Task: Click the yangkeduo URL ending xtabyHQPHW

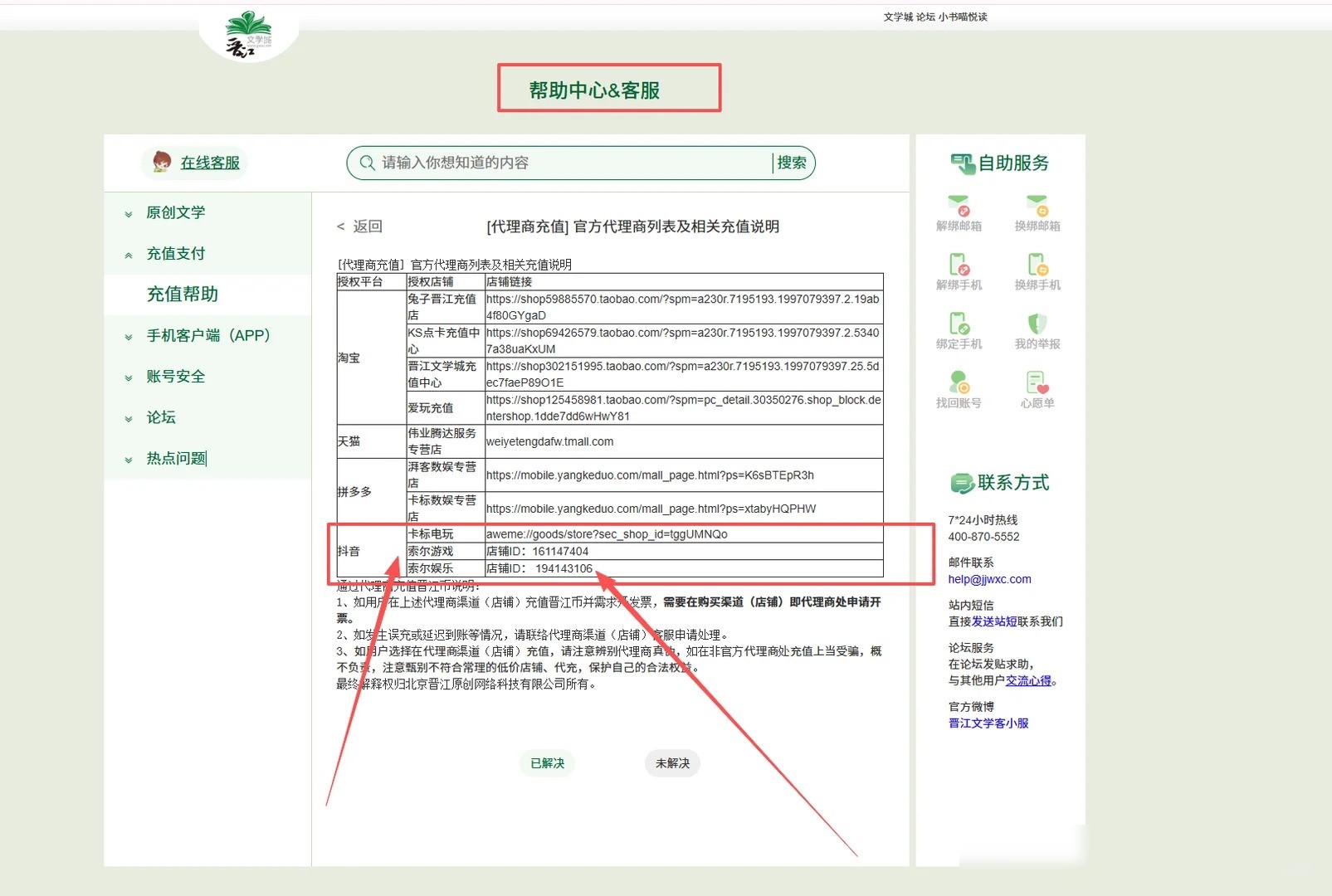Action: [651, 509]
